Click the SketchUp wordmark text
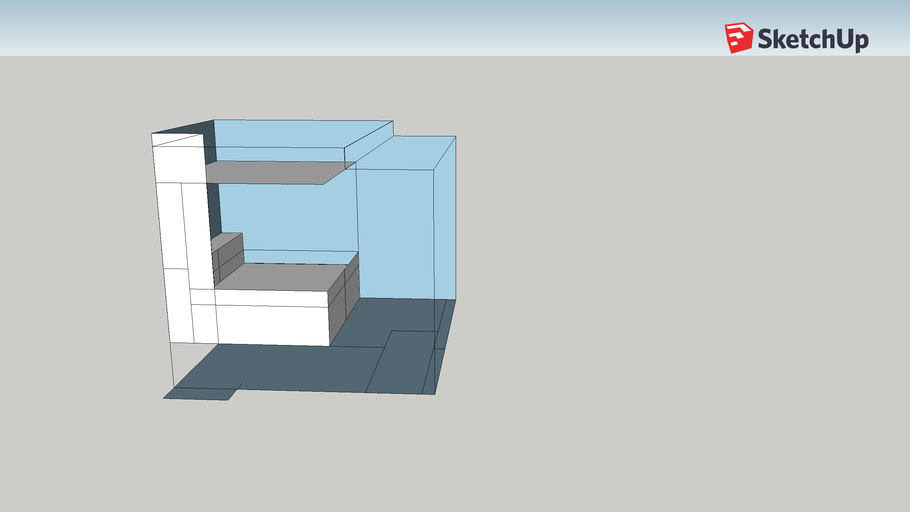This screenshot has width=910, height=512. [813, 40]
